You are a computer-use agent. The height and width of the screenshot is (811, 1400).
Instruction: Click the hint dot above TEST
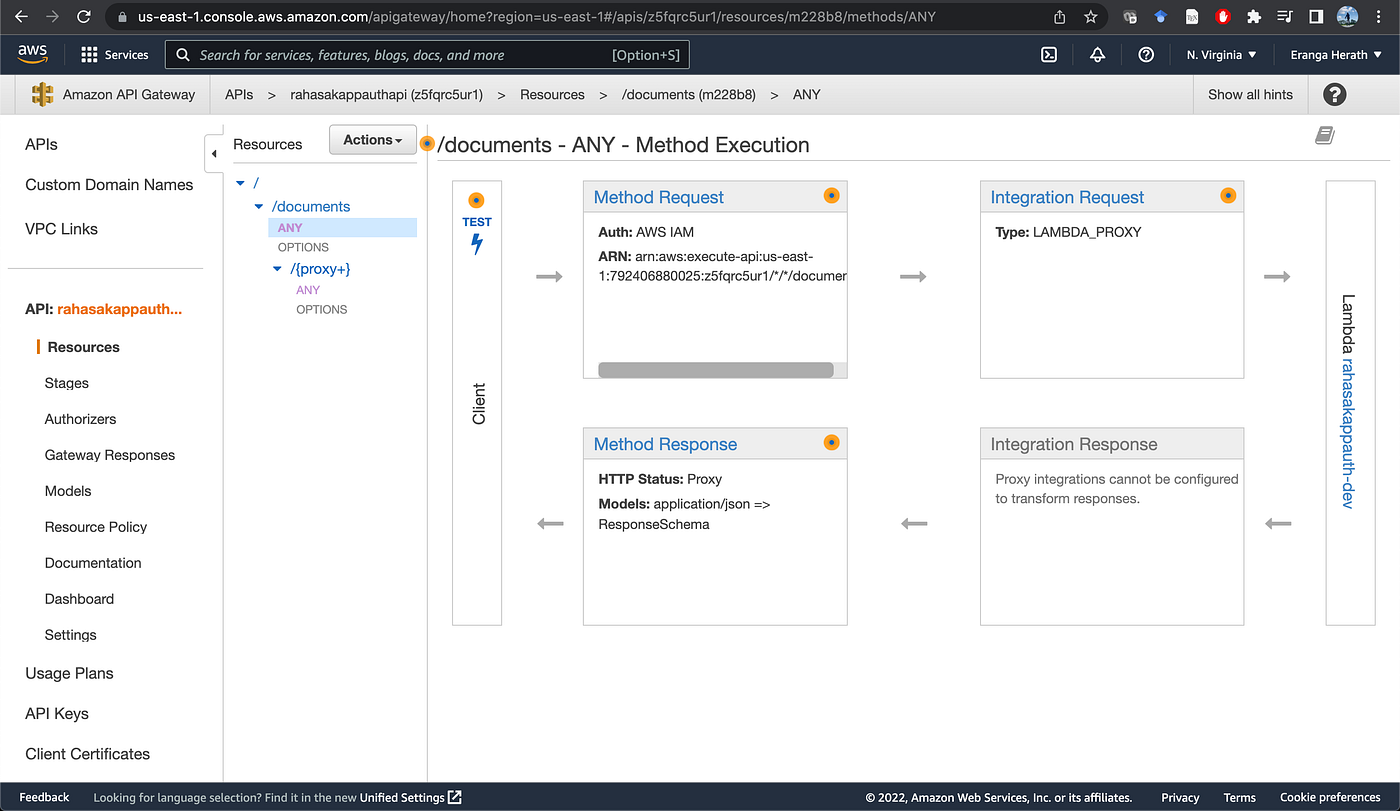[476, 200]
